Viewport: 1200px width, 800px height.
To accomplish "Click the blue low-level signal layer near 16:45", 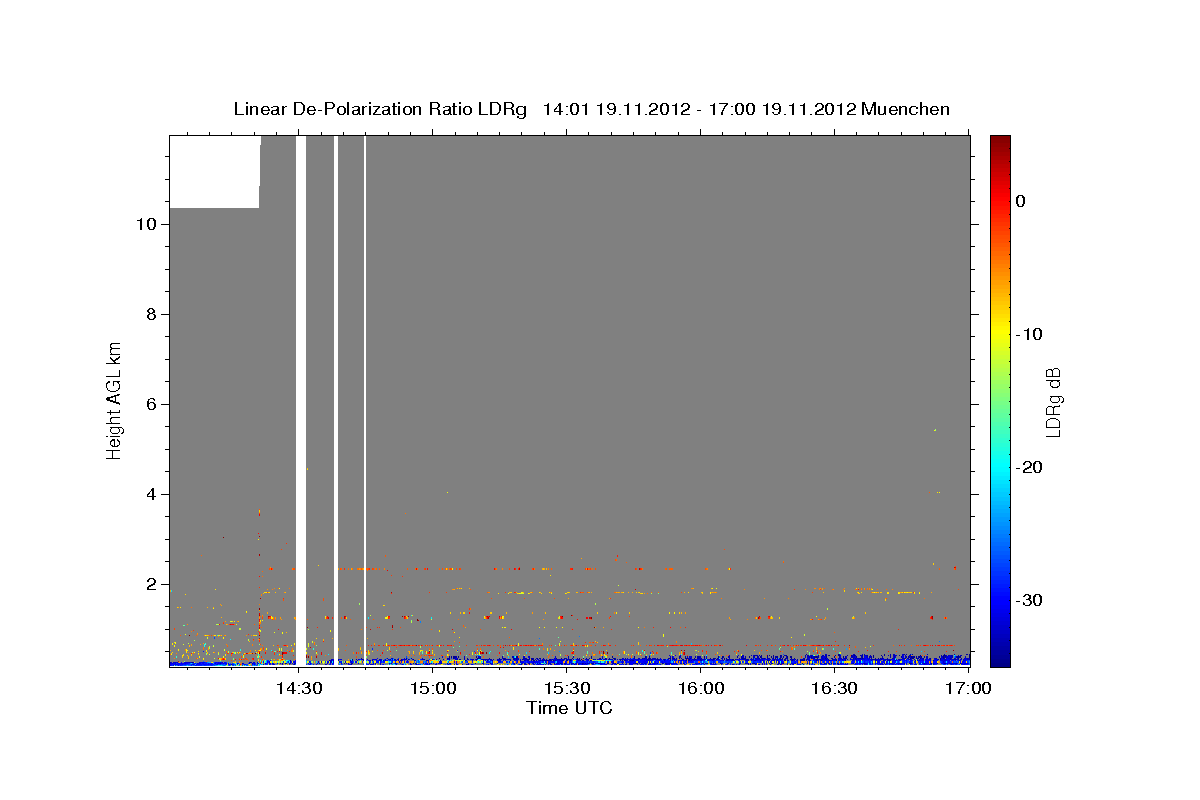I will coord(903,659).
